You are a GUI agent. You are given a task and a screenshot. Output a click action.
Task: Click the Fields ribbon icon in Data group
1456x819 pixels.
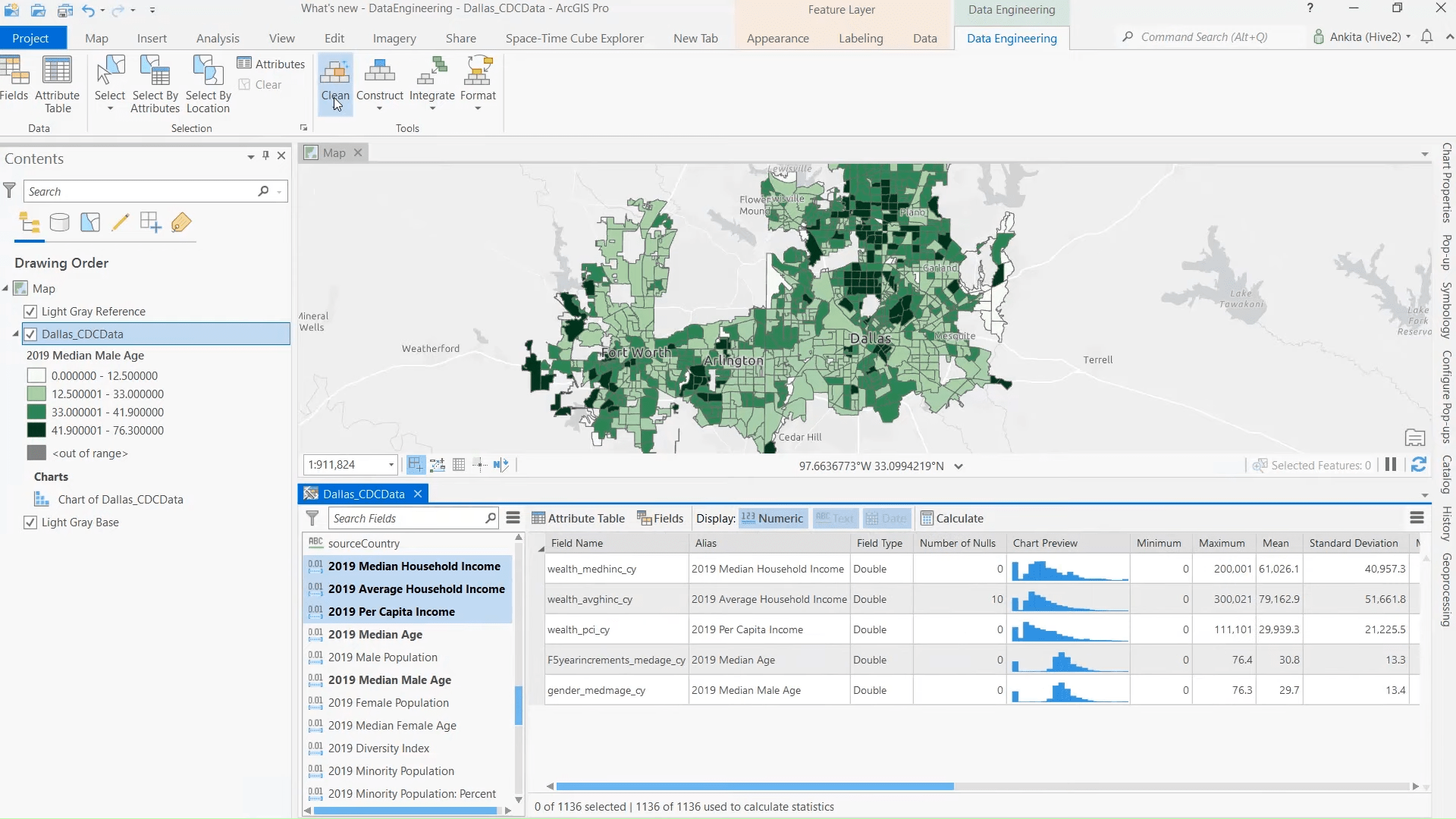pyautogui.click(x=14, y=78)
